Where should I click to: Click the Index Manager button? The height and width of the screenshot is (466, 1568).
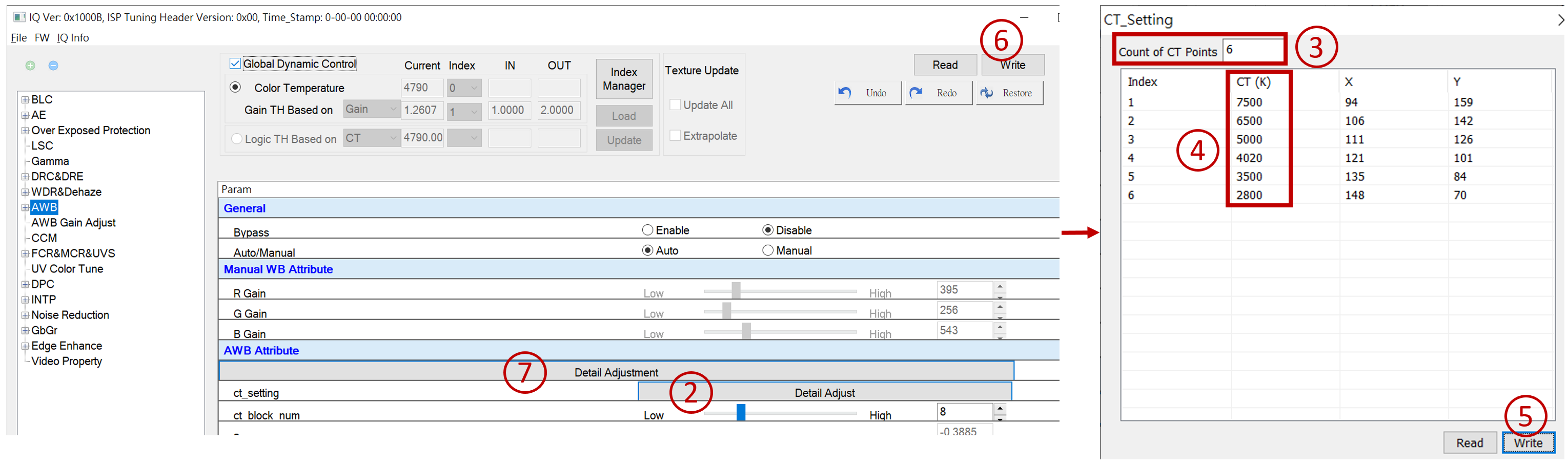click(x=624, y=79)
